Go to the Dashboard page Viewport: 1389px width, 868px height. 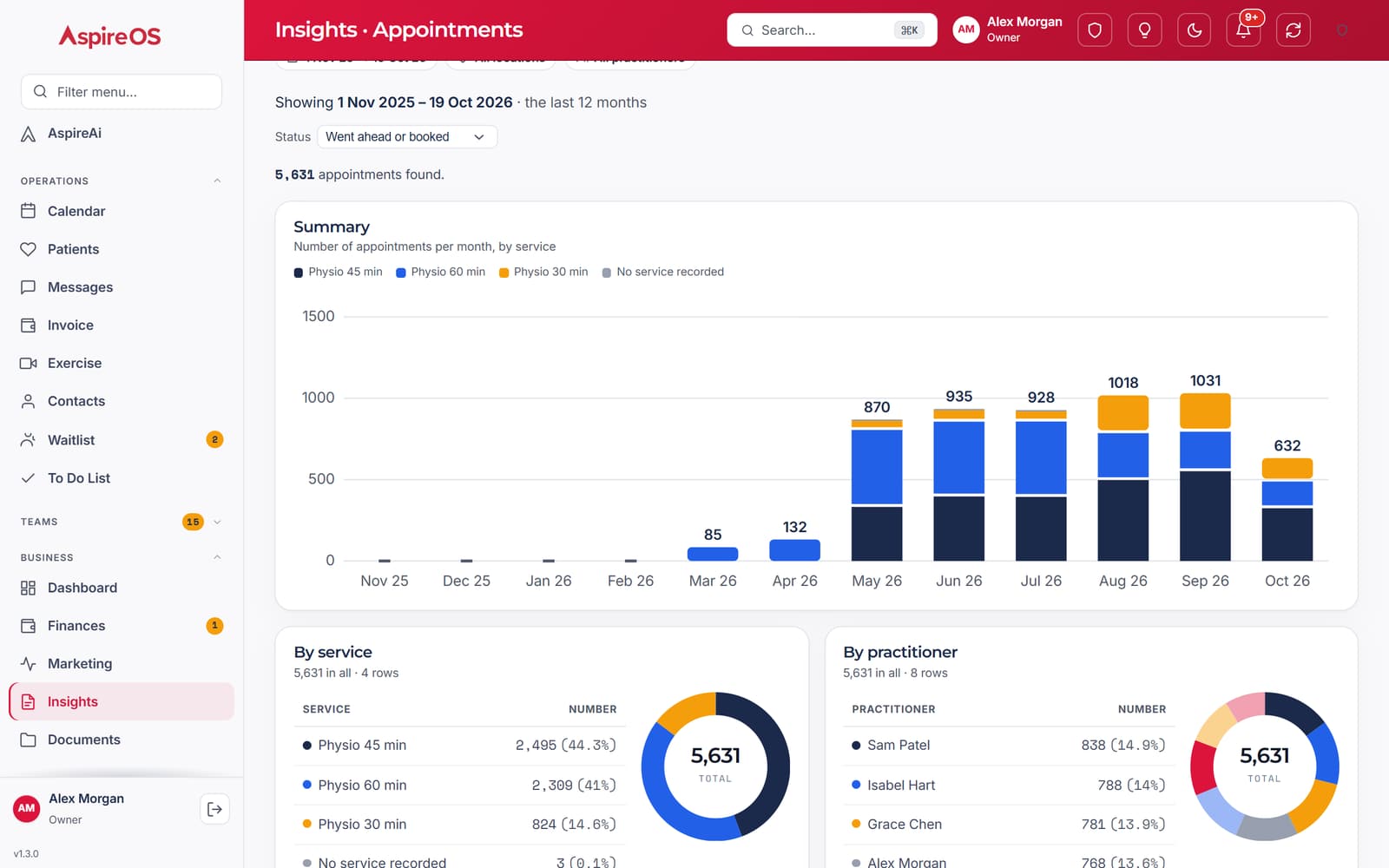point(122,588)
